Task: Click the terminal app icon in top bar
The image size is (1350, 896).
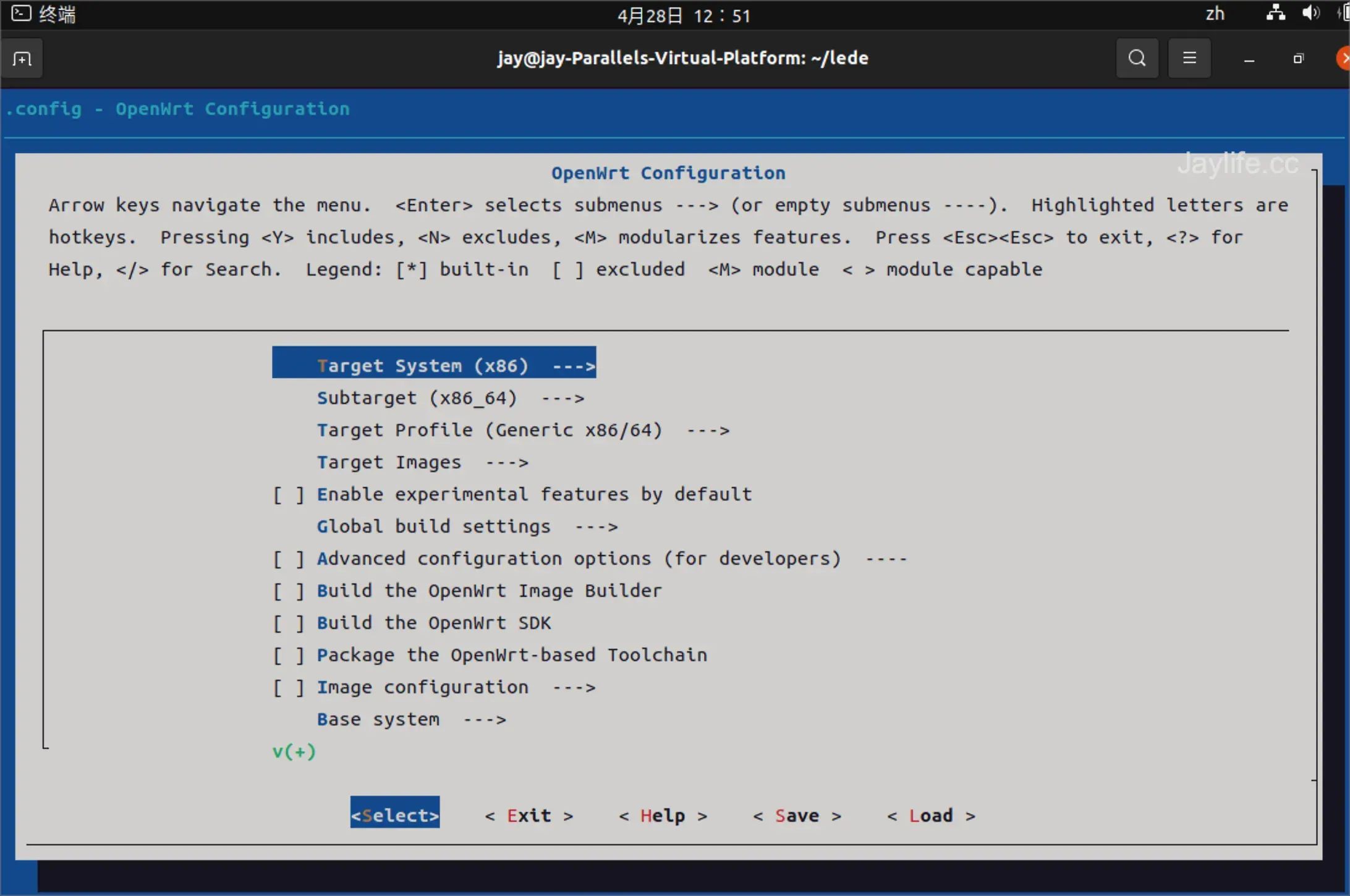Action: tap(21, 14)
